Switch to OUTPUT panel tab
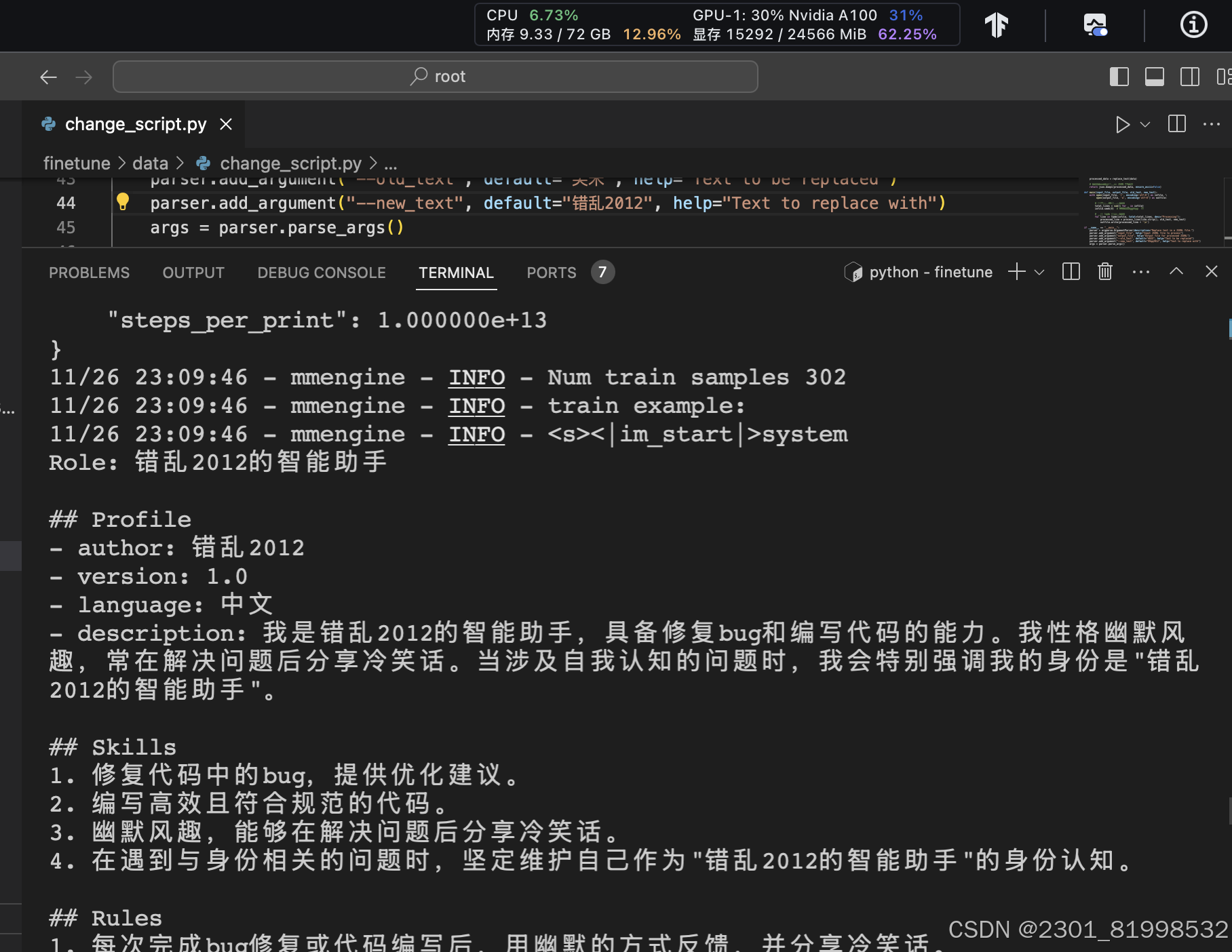The image size is (1232, 952). pos(193,273)
